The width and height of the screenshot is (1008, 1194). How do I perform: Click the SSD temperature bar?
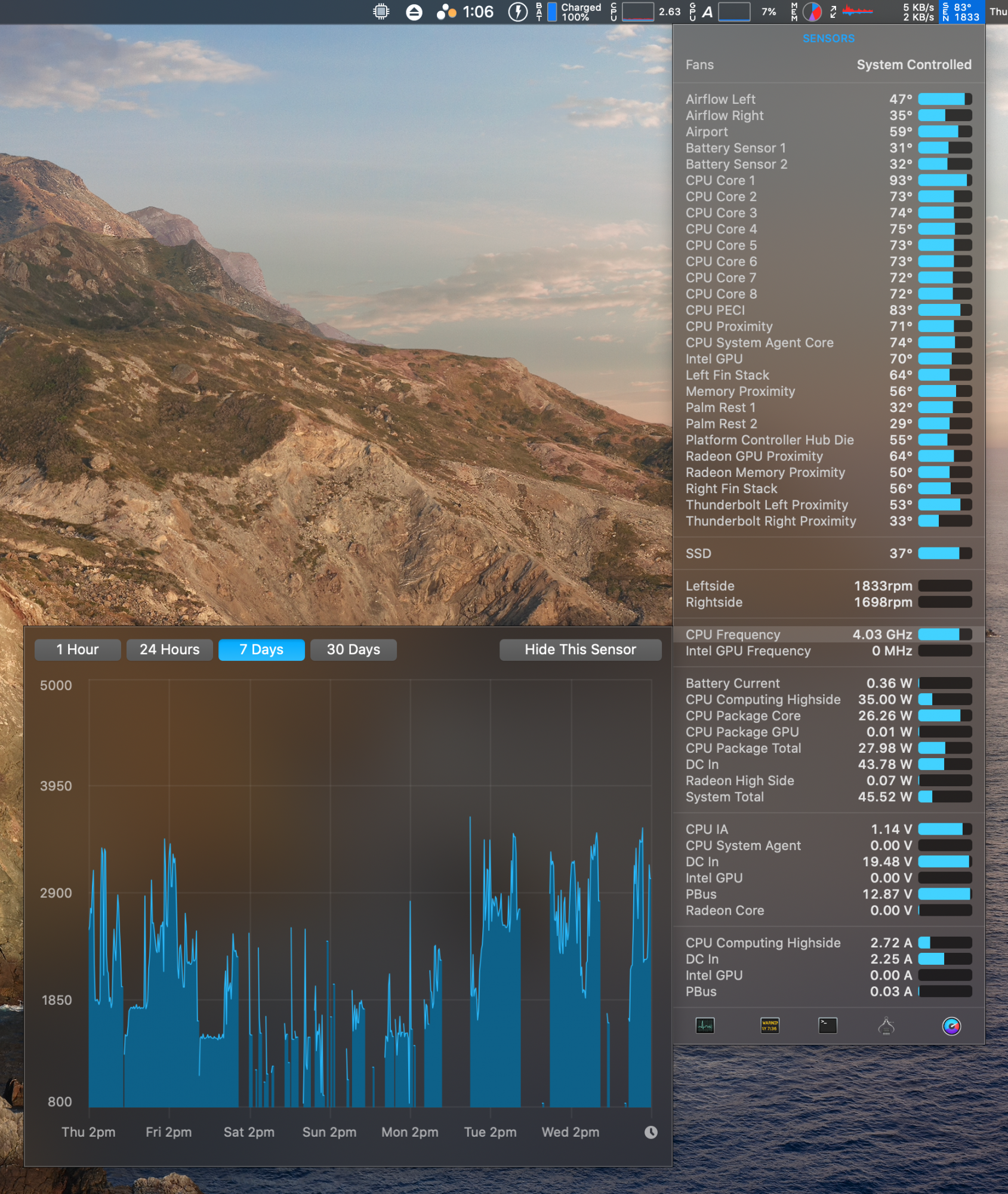click(x=945, y=553)
